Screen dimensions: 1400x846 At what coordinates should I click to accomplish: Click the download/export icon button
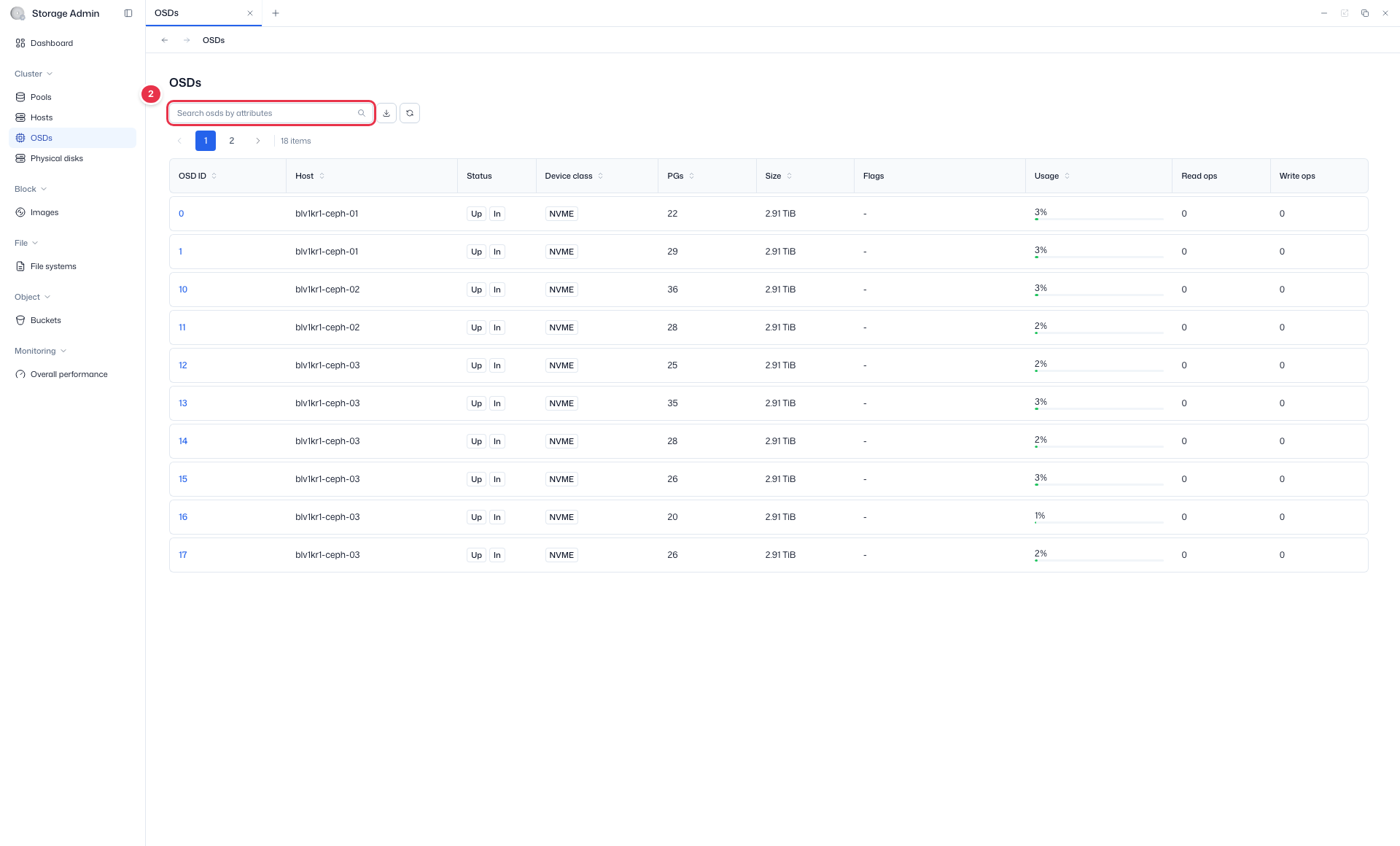click(x=386, y=113)
